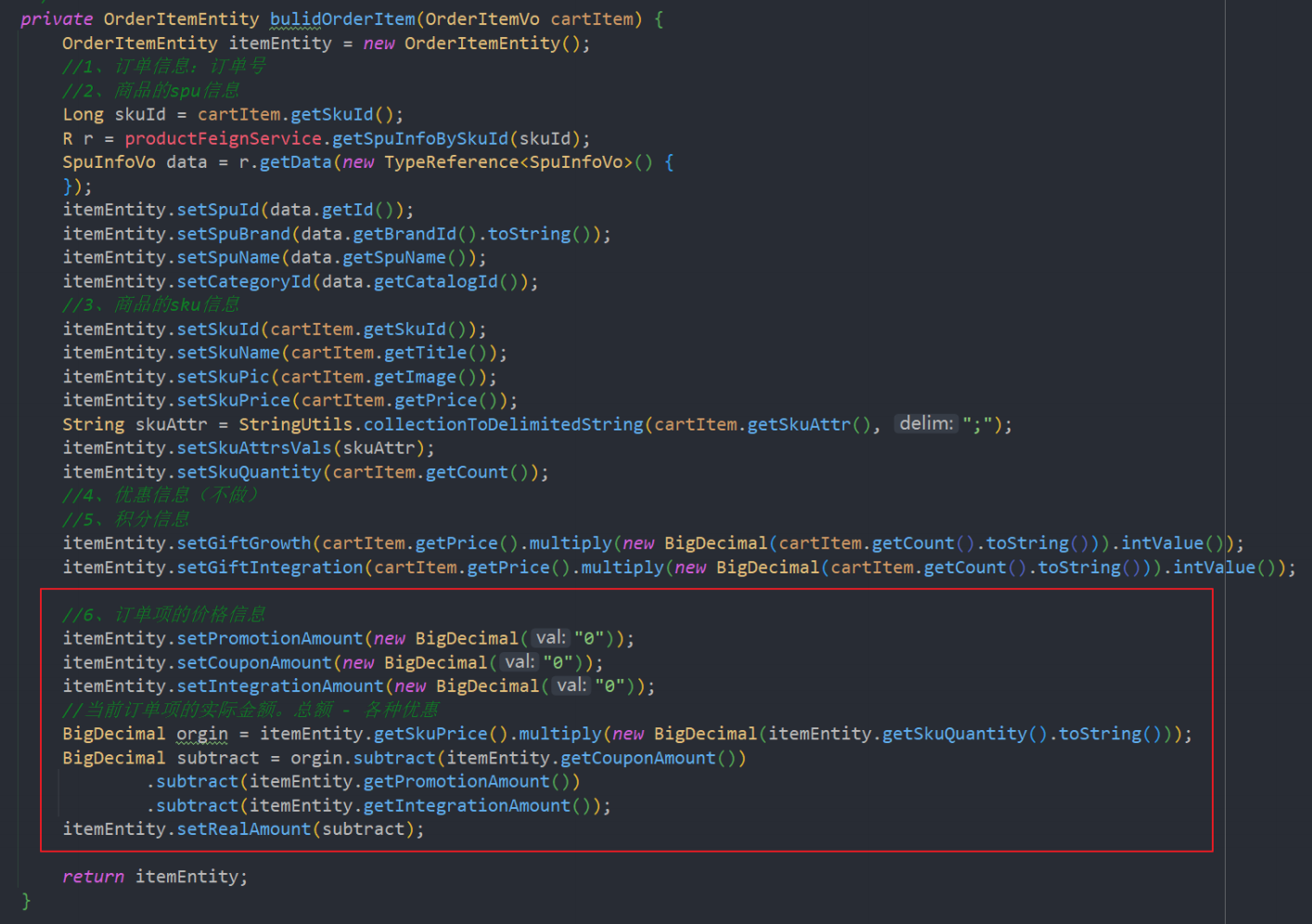
Task: Click the skuAttr variable in its String declaration
Action: (x=172, y=424)
